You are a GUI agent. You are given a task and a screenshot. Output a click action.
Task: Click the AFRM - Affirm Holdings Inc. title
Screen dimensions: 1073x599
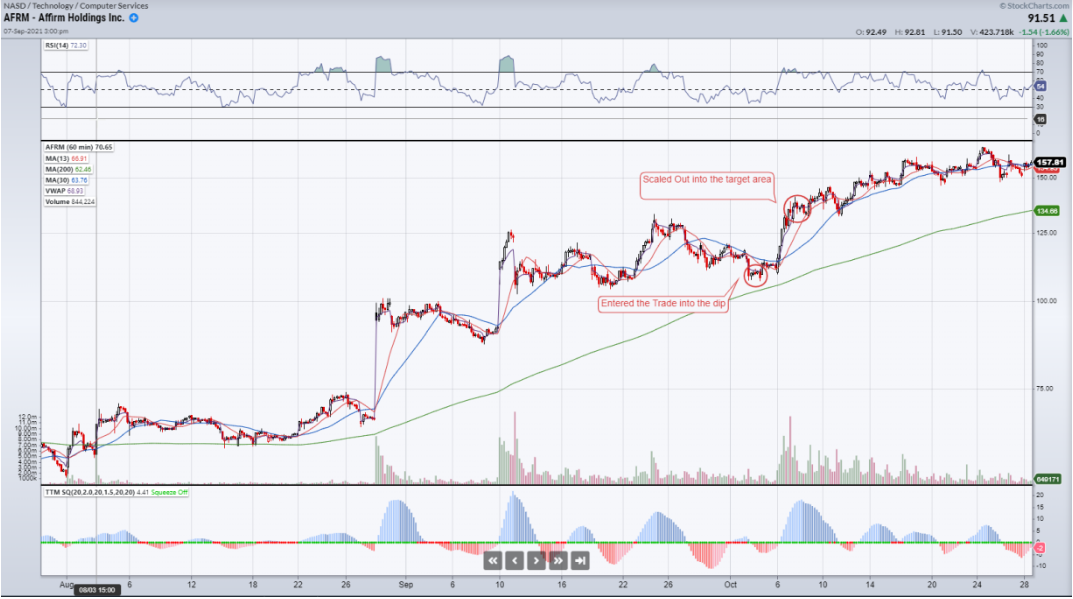coord(64,18)
